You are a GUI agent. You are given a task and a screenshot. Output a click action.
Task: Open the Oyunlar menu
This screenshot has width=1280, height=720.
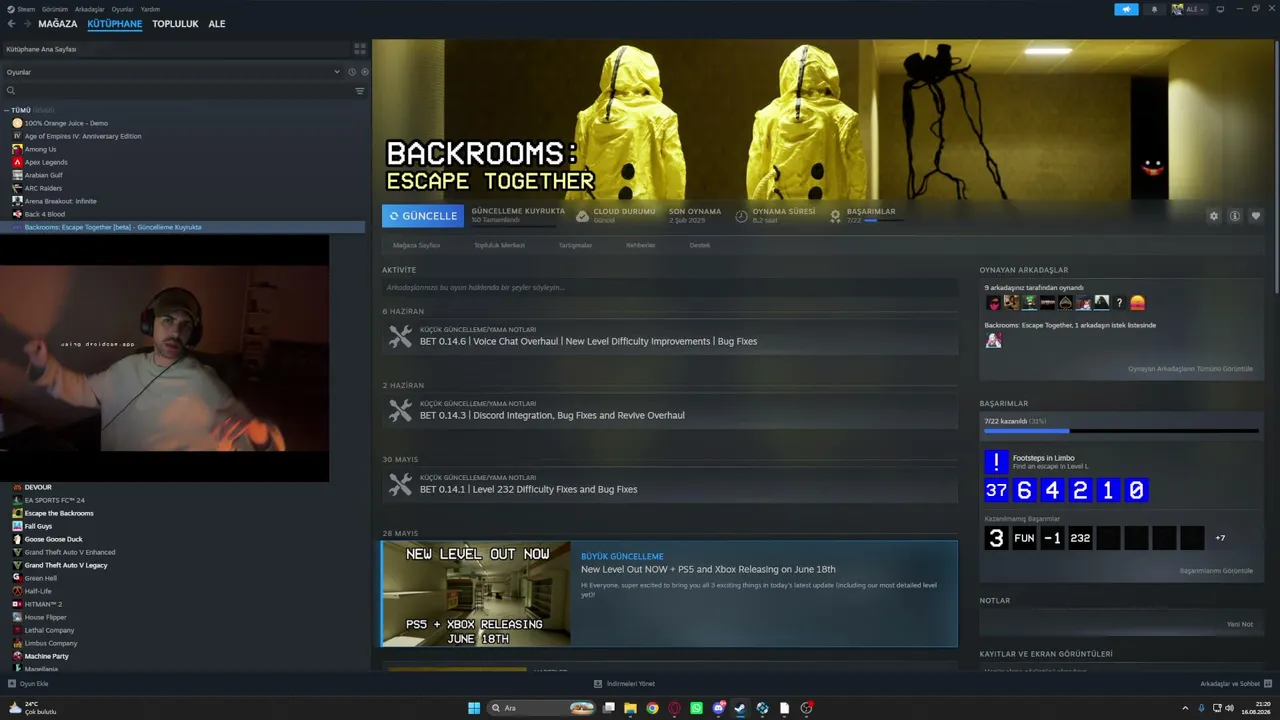click(122, 9)
